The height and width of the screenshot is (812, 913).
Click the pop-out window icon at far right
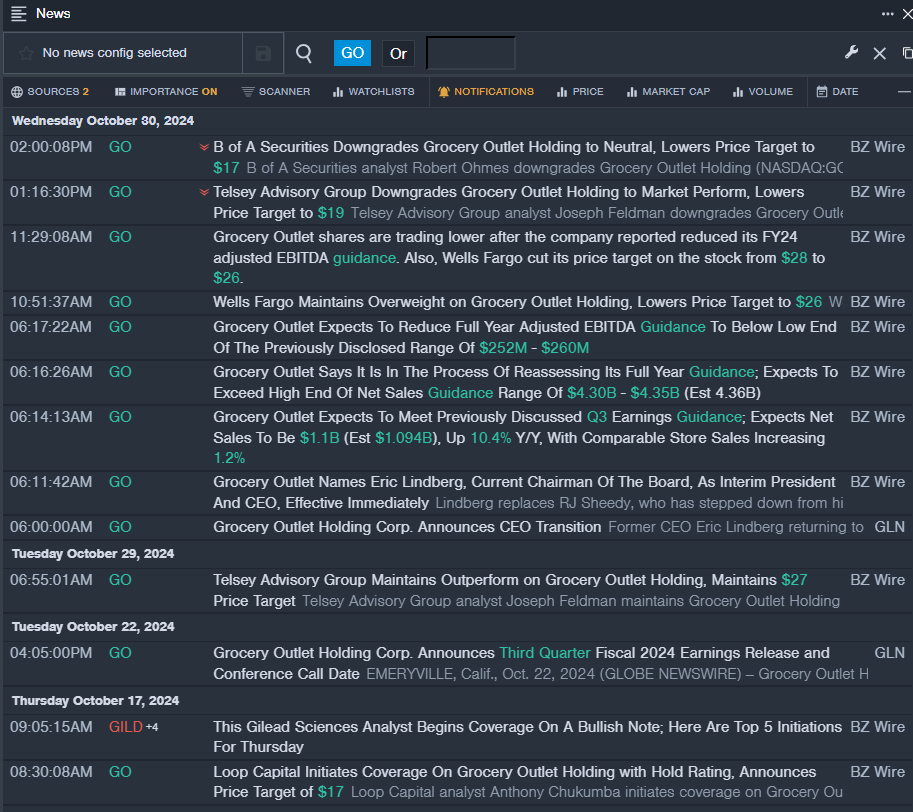point(906,53)
